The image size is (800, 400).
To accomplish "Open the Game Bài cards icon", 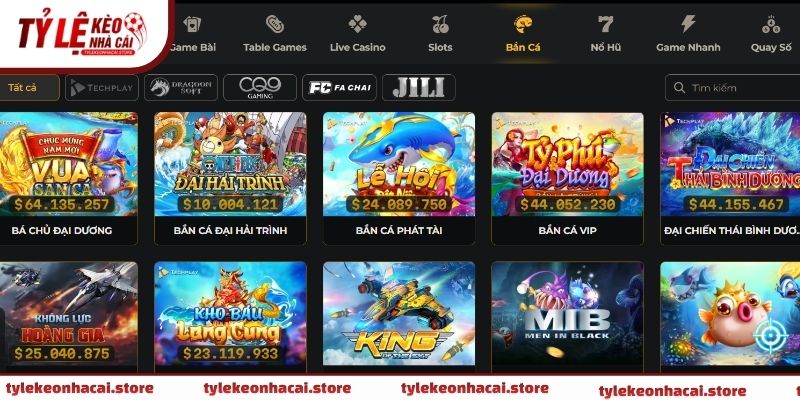I will (192, 24).
